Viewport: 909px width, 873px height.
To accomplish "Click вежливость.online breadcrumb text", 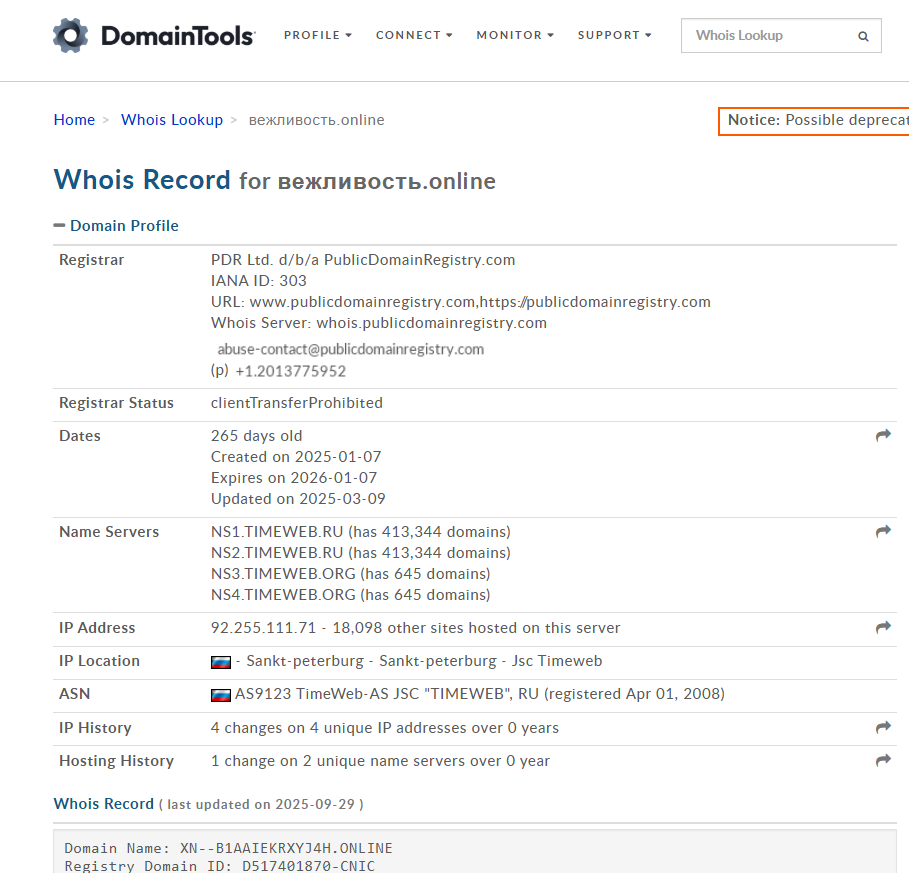I will pyautogui.click(x=317, y=120).
